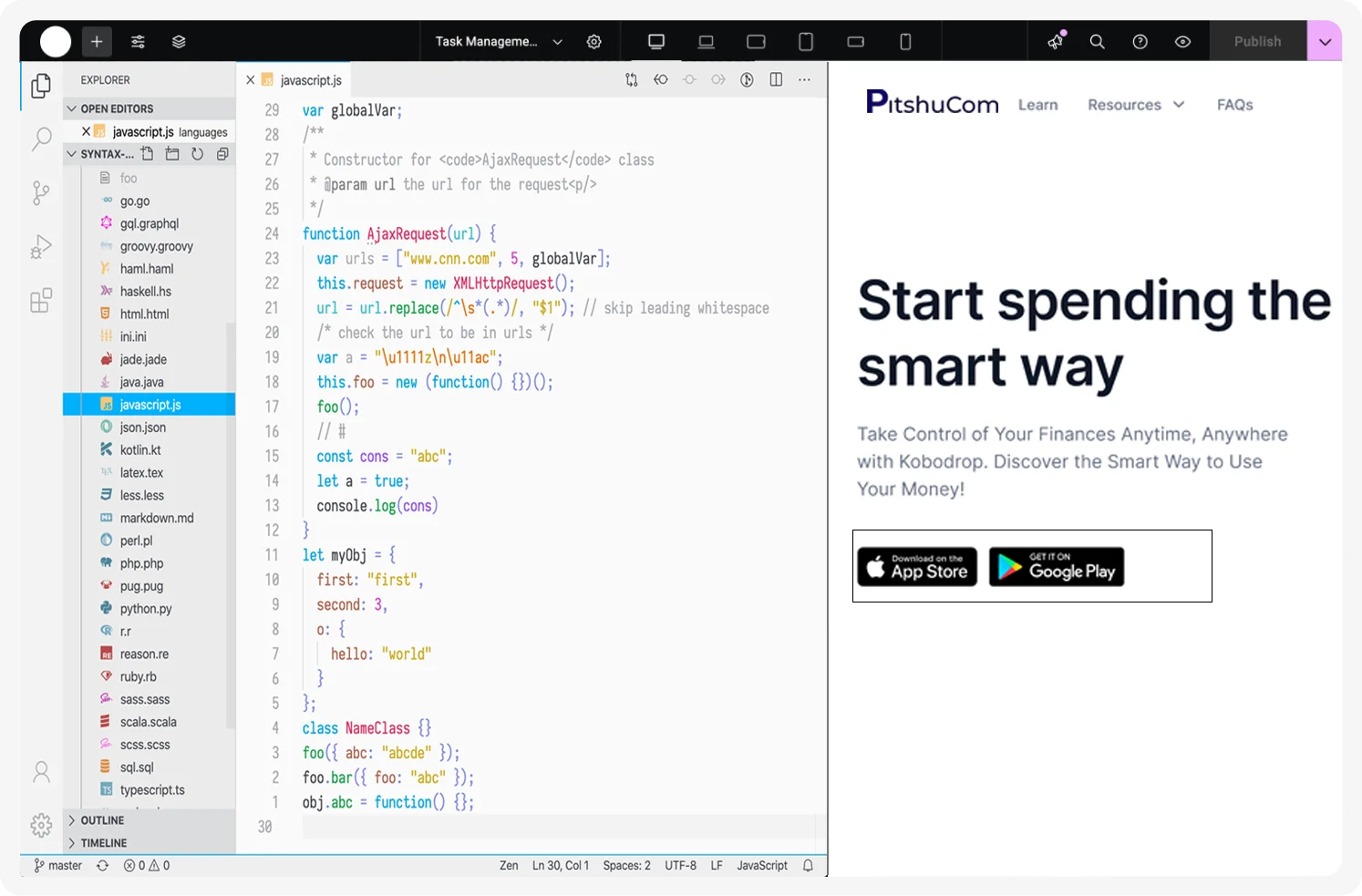The width and height of the screenshot is (1362, 896).
Task: Click the master branch in status bar
Action: [57, 866]
